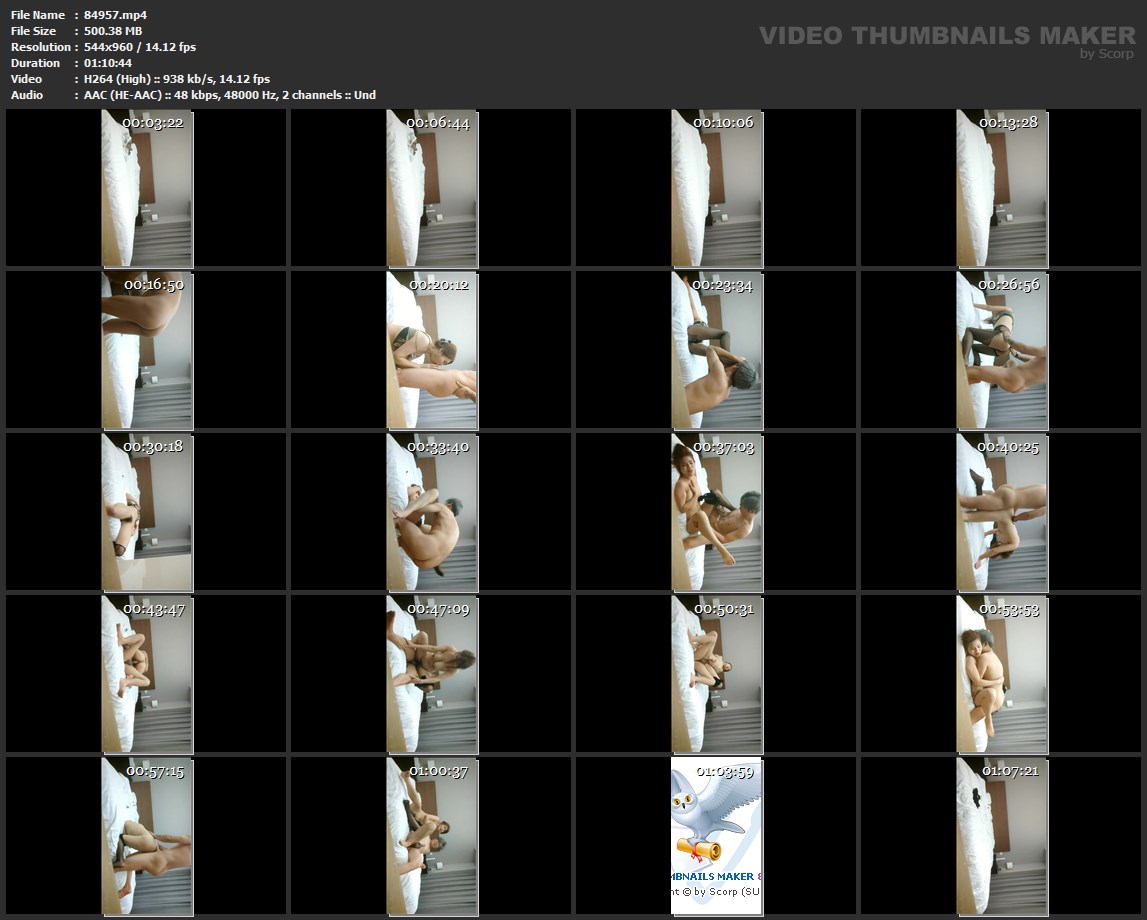1147x920 pixels.
Task: Click the 00:16:50 timestamp label
Action: pyautogui.click(x=153, y=285)
